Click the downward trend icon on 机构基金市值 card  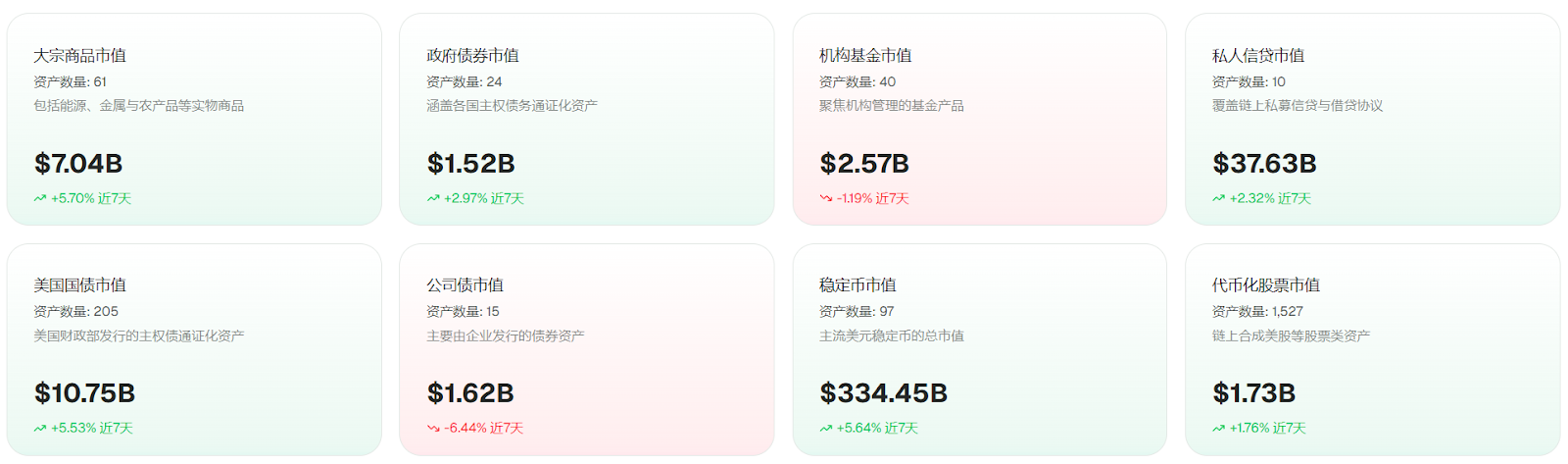pos(826,198)
